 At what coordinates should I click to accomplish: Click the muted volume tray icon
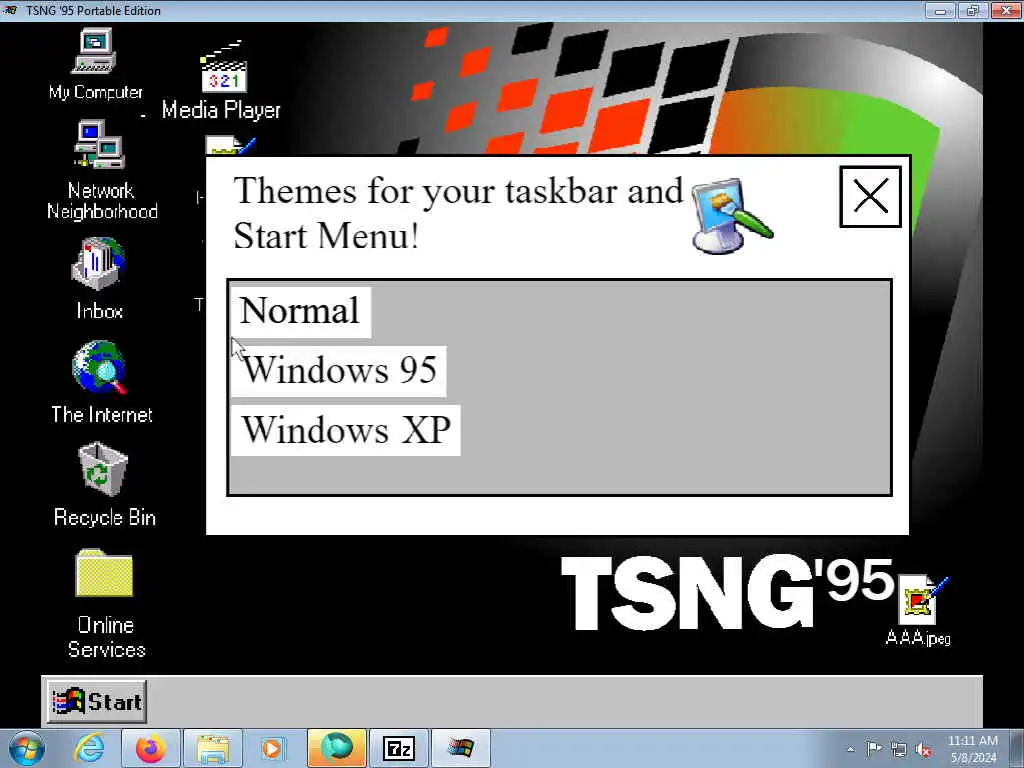click(x=923, y=750)
